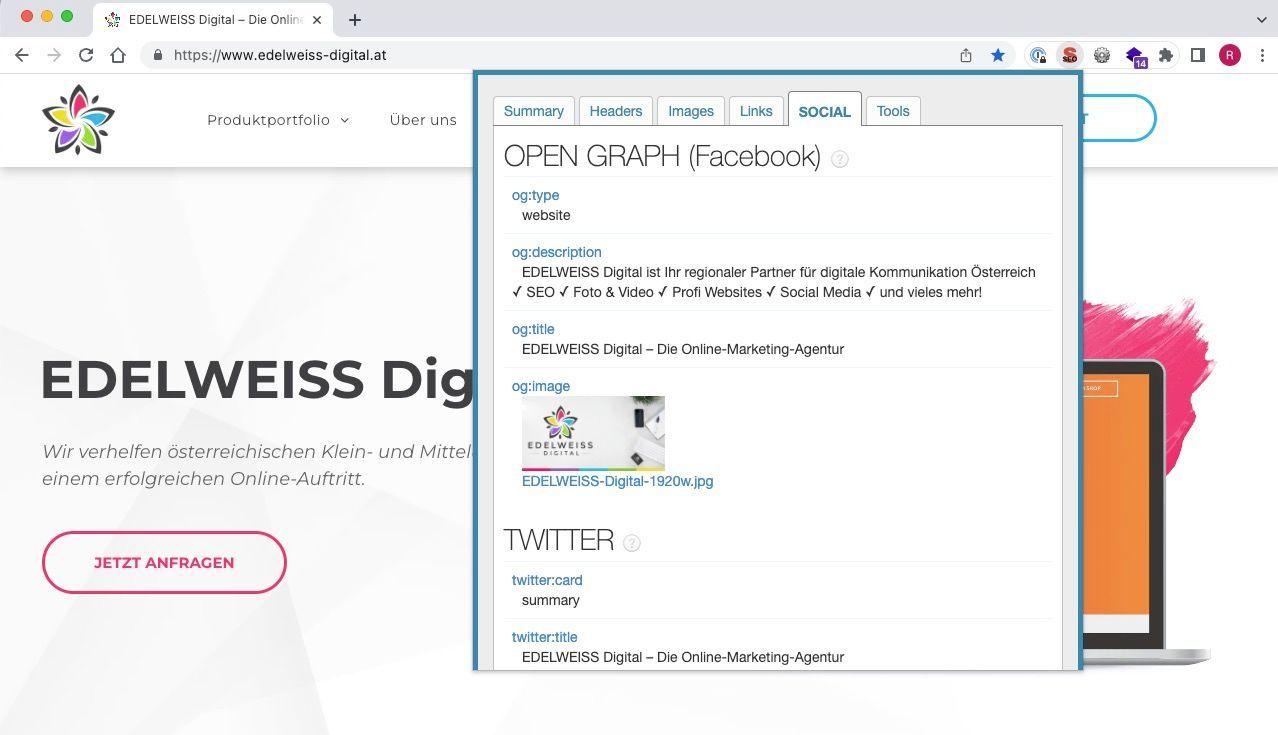This screenshot has height=735, width=1278.
Task: Click the twitter:title label
Action: click(545, 637)
